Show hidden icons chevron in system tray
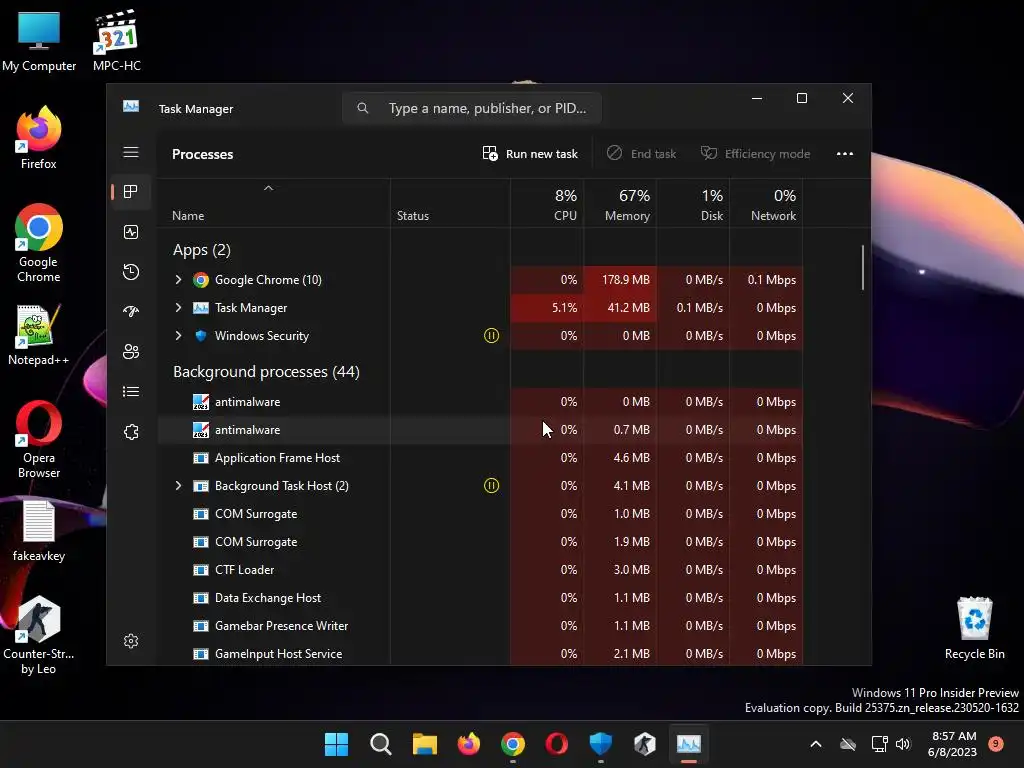The height and width of the screenshot is (768, 1024). point(816,744)
